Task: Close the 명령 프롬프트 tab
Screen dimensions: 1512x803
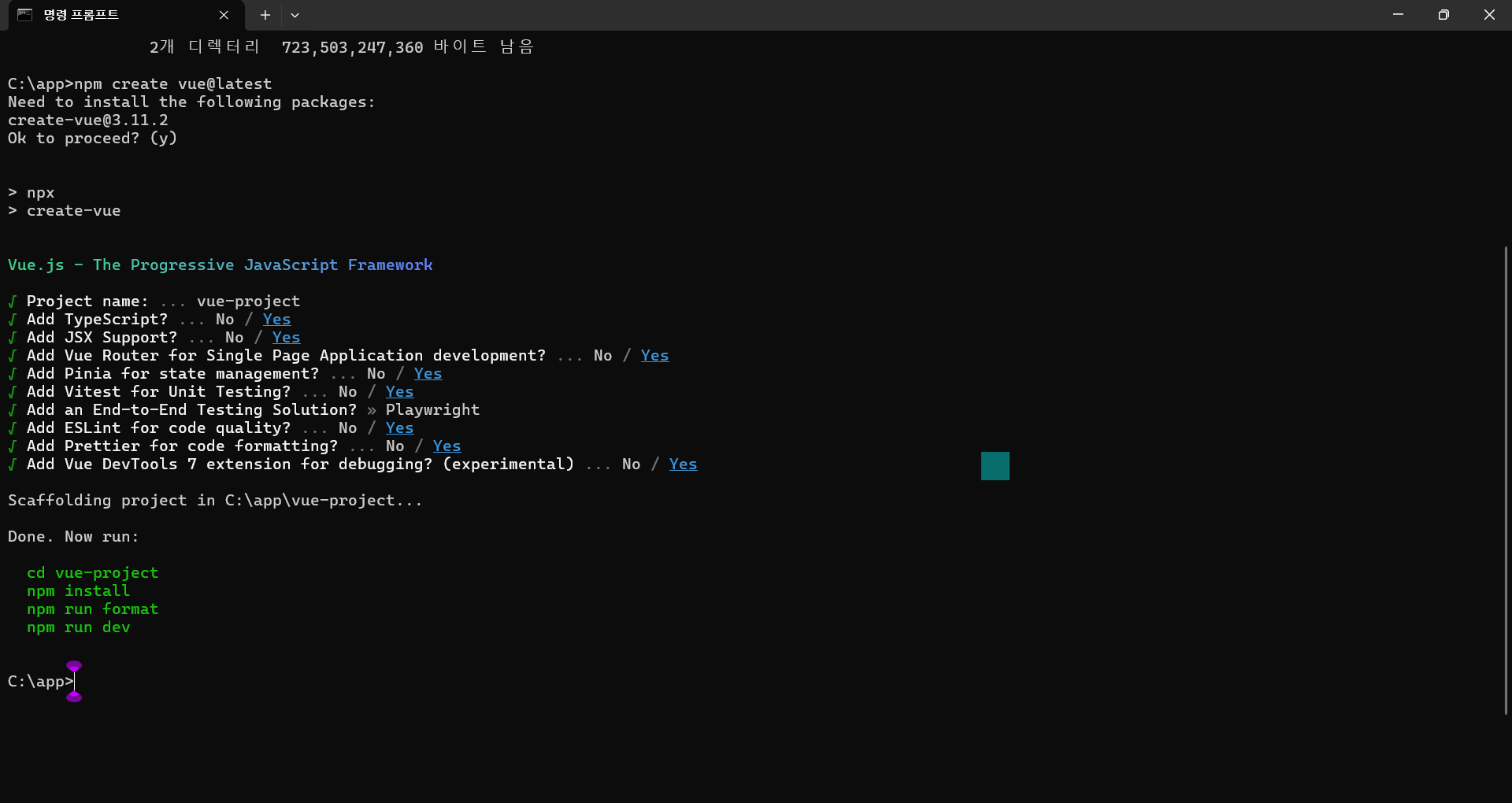Action: [x=224, y=15]
